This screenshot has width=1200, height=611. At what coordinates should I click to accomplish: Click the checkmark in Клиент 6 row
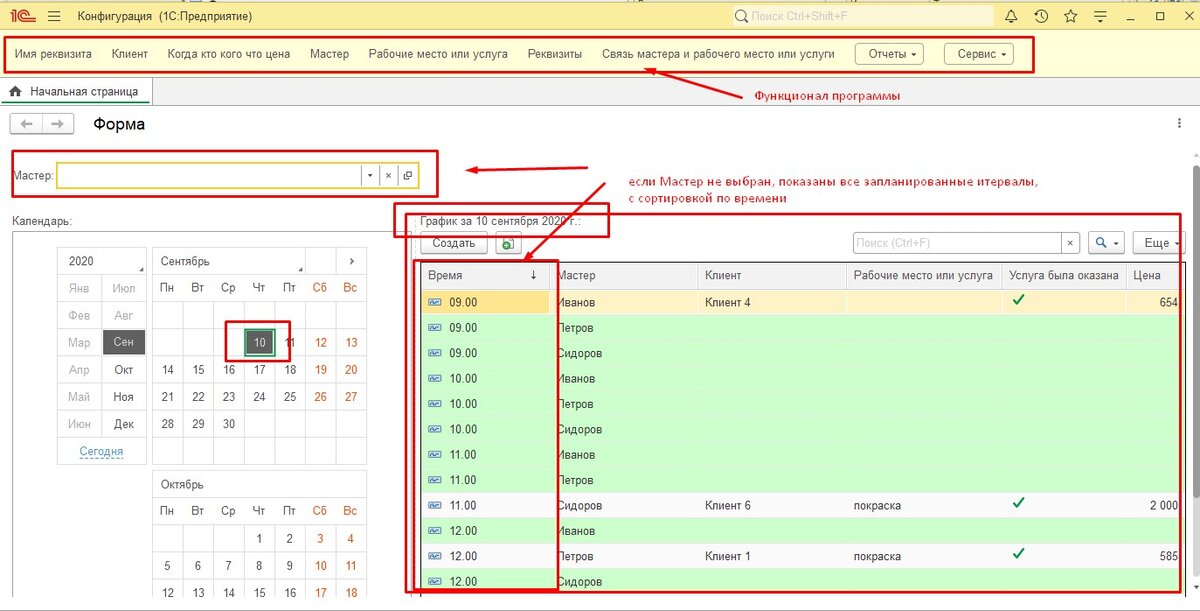1019,503
